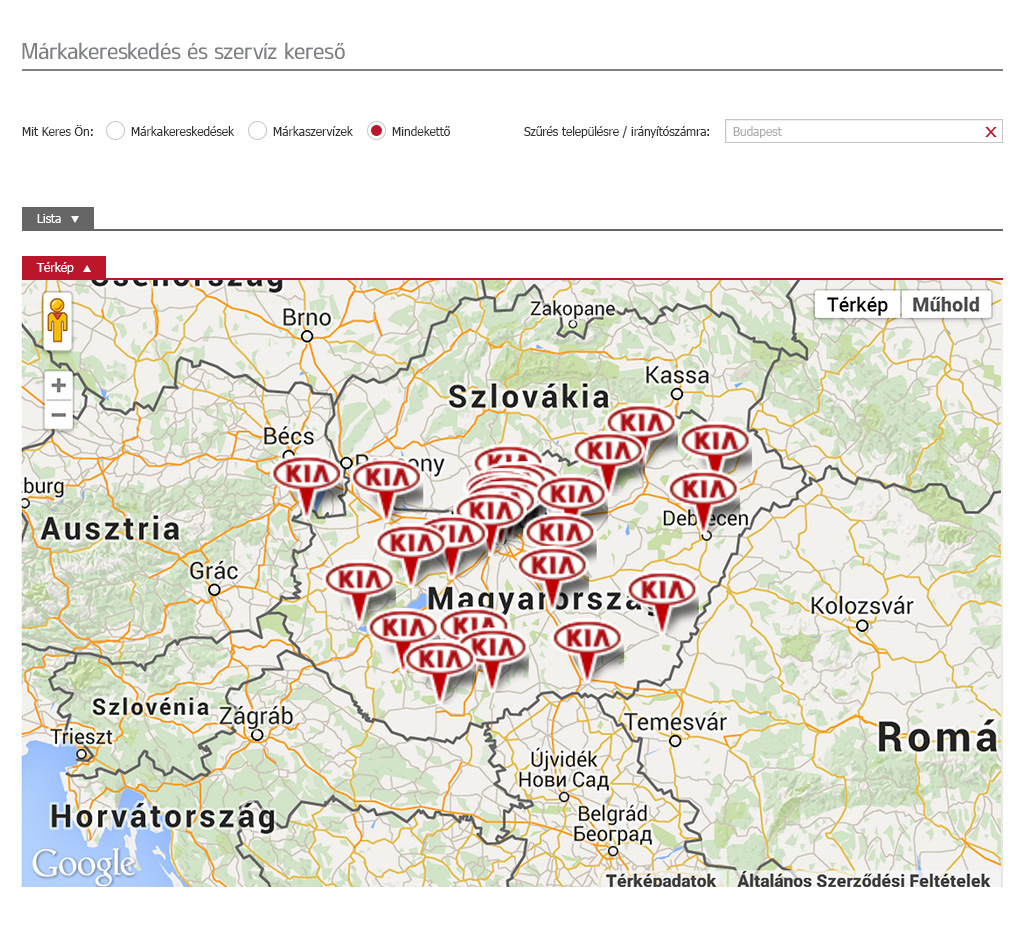Expand the grey Lista panel header
1024x950 pixels.
(x=58, y=219)
